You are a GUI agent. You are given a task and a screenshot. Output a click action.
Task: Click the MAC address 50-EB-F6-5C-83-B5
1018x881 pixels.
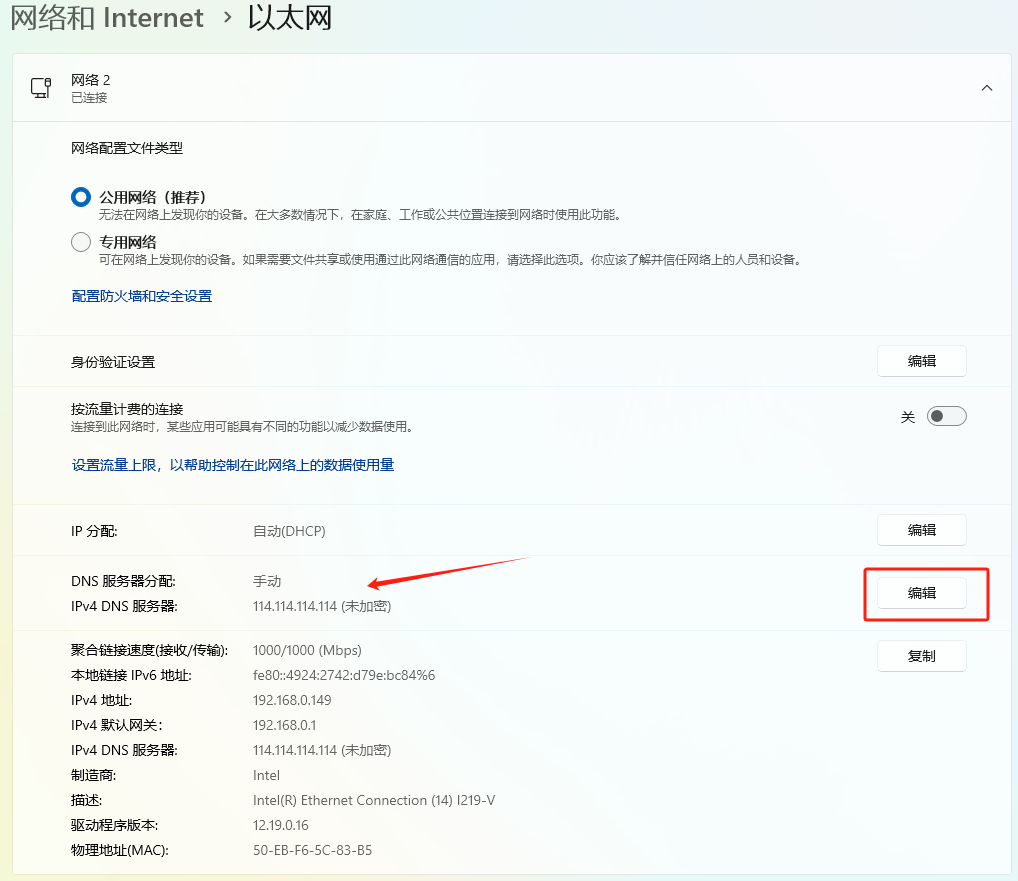click(312, 850)
